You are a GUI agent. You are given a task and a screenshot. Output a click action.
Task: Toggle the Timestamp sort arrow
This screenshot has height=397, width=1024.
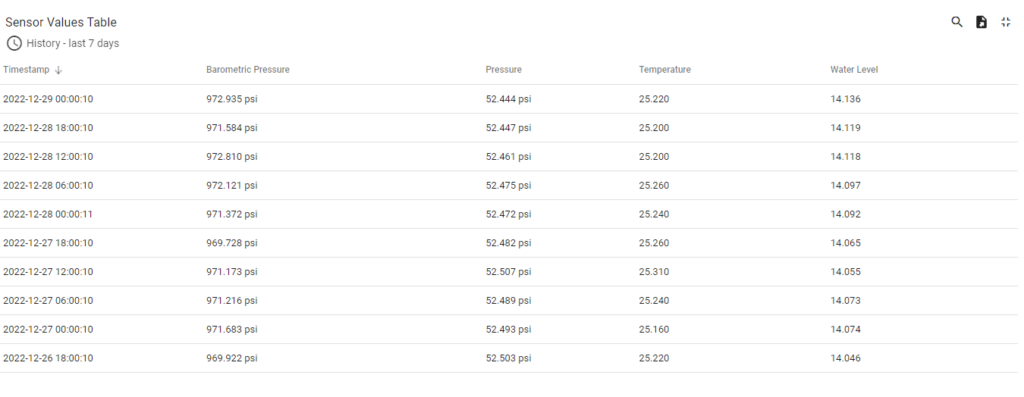point(58,70)
